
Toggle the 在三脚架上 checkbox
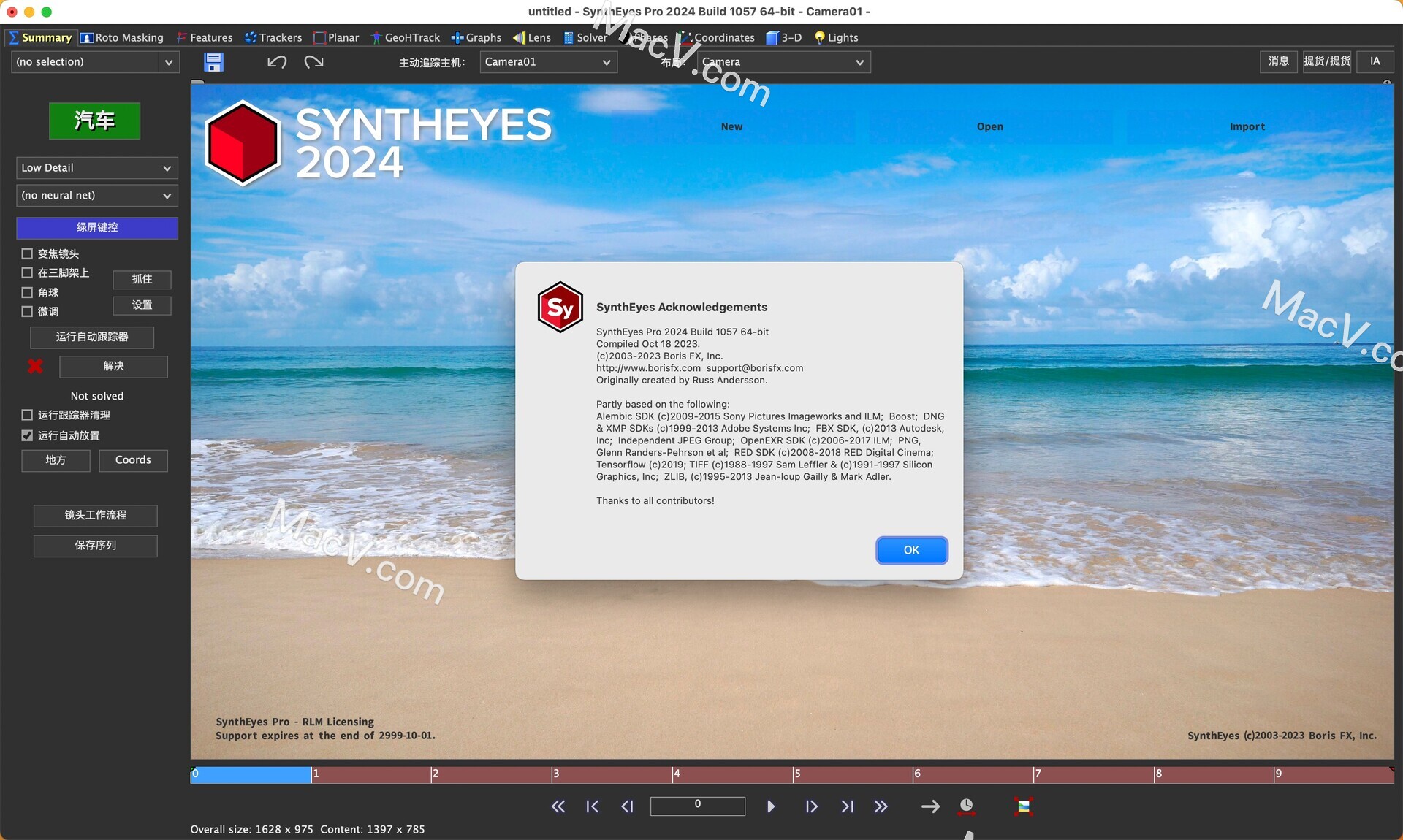point(27,272)
